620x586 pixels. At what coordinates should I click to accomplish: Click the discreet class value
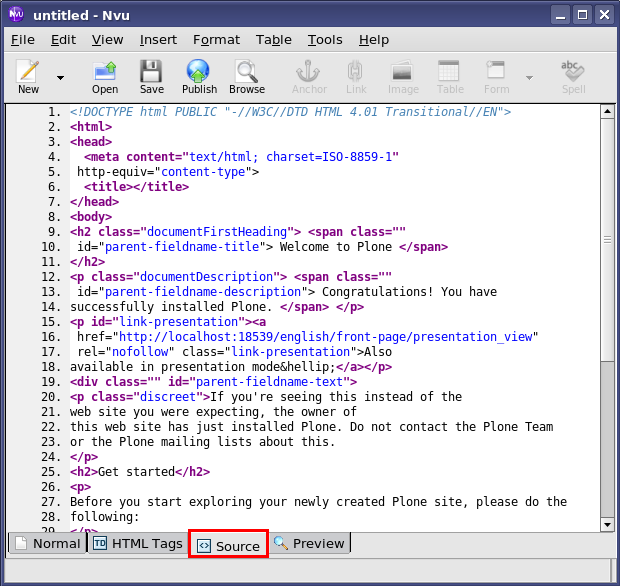(x=168, y=397)
